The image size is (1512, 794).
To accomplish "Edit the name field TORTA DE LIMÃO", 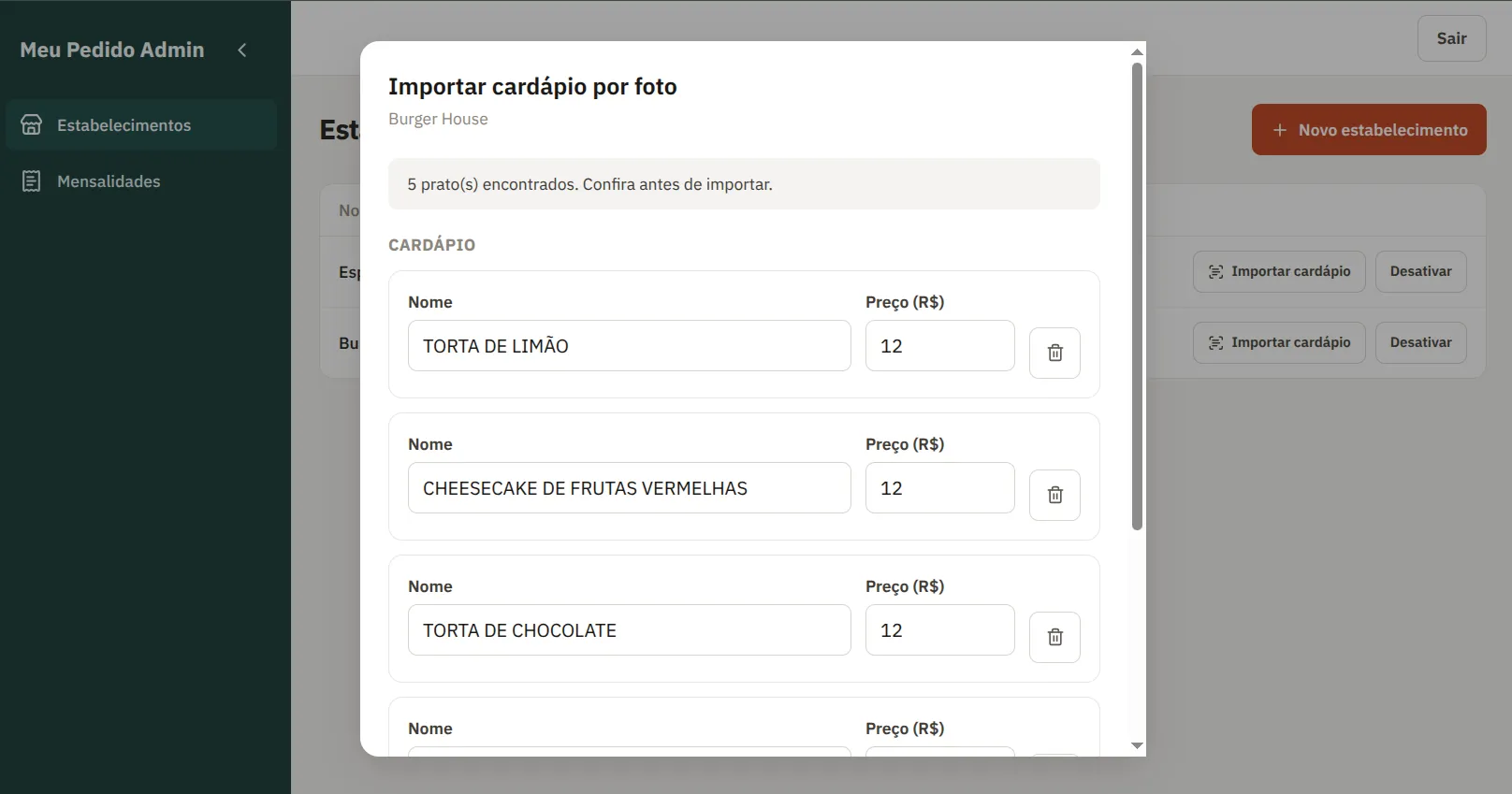I will pyautogui.click(x=629, y=346).
